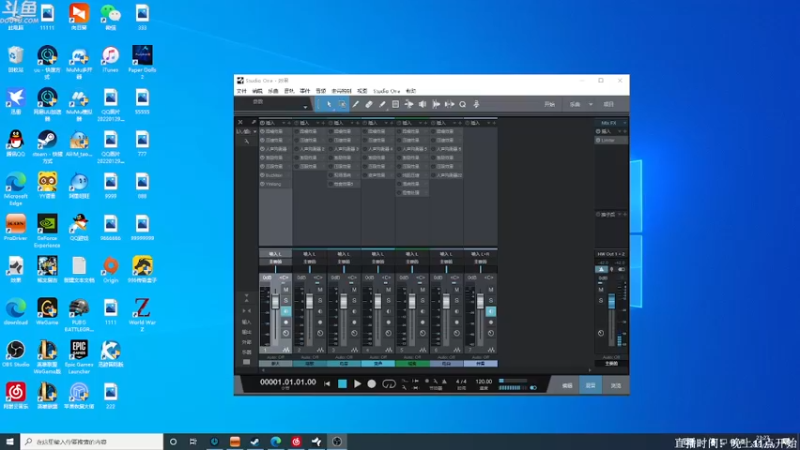Toggle monitor button on channel 1
The width and height of the screenshot is (800, 450).
pos(286,311)
